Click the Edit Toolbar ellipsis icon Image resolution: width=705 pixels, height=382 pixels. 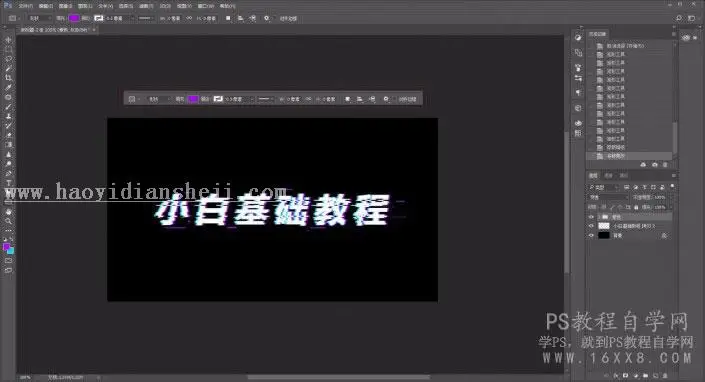click(x=9, y=231)
